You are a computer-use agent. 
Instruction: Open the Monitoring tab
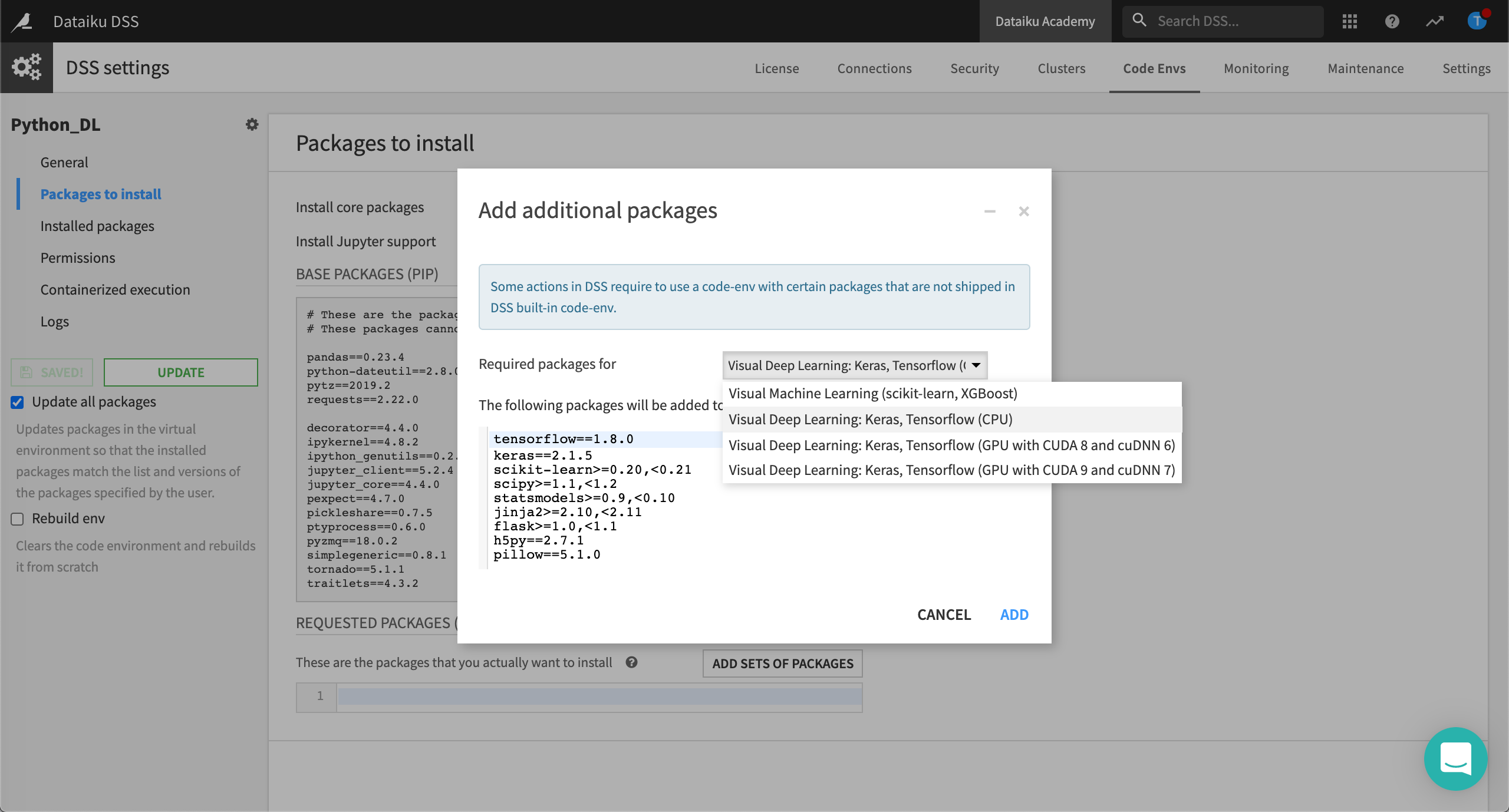point(1256,68)
